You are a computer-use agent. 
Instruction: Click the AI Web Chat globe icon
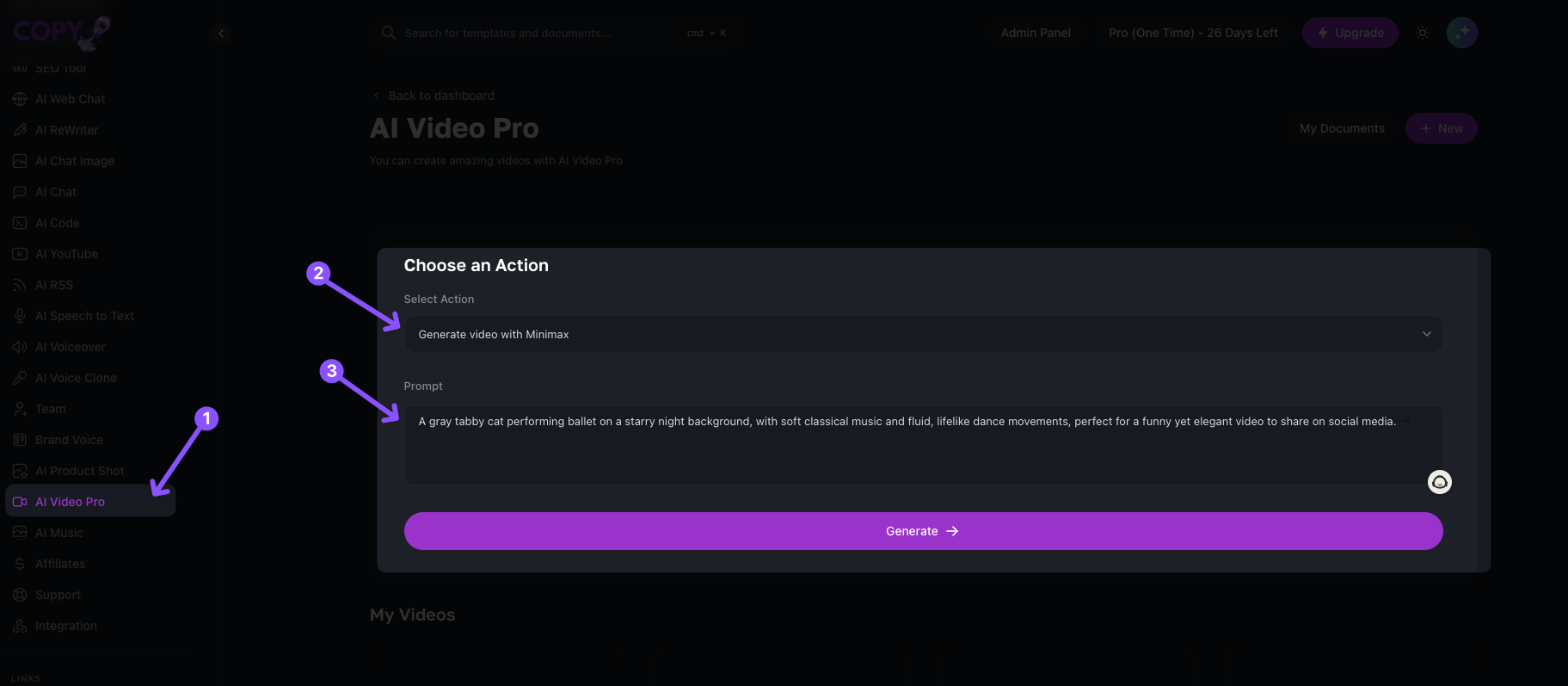click(20, 99)
